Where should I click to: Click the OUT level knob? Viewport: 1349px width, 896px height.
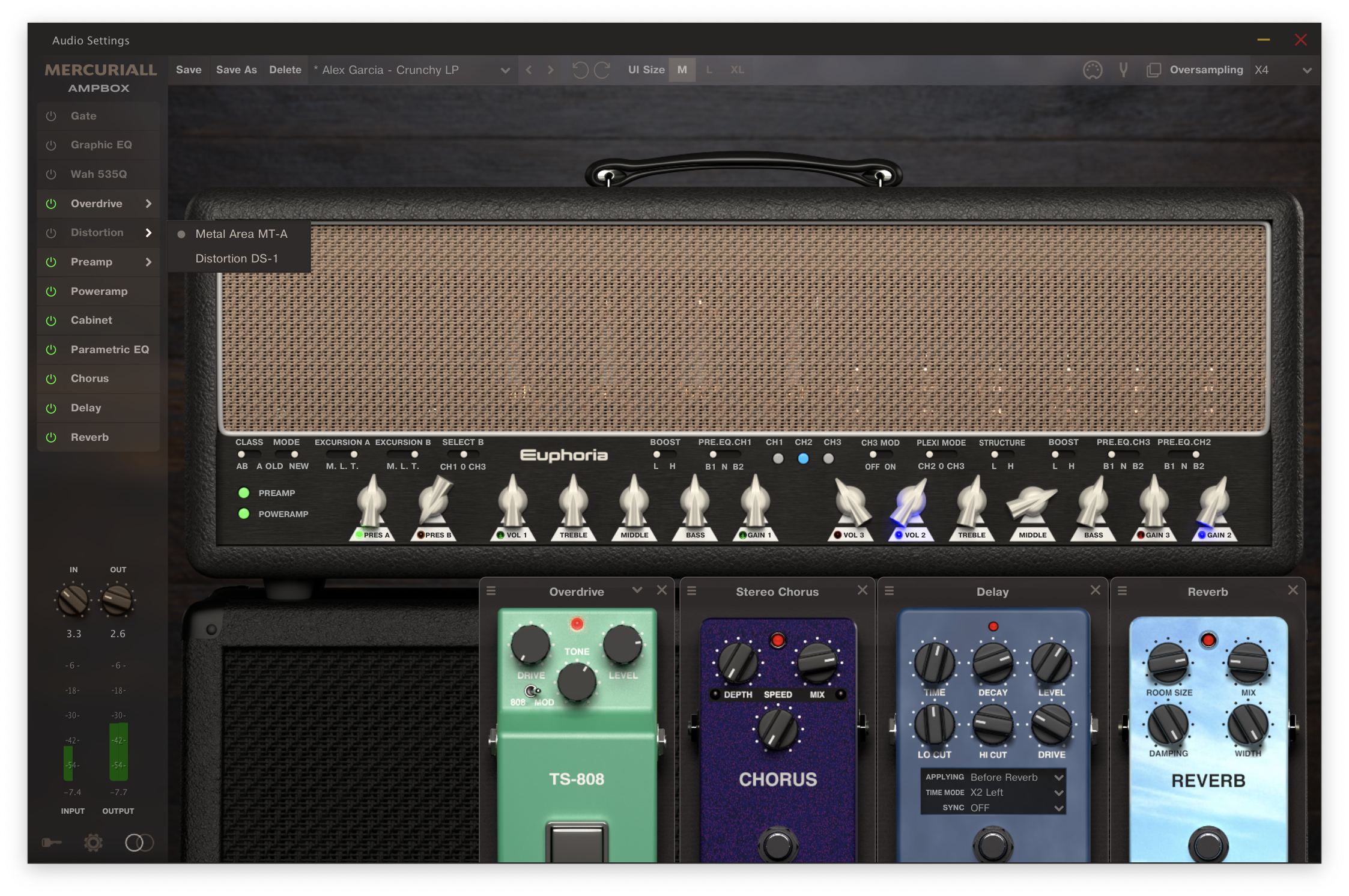pyautogui.click(x=117, y=601)
